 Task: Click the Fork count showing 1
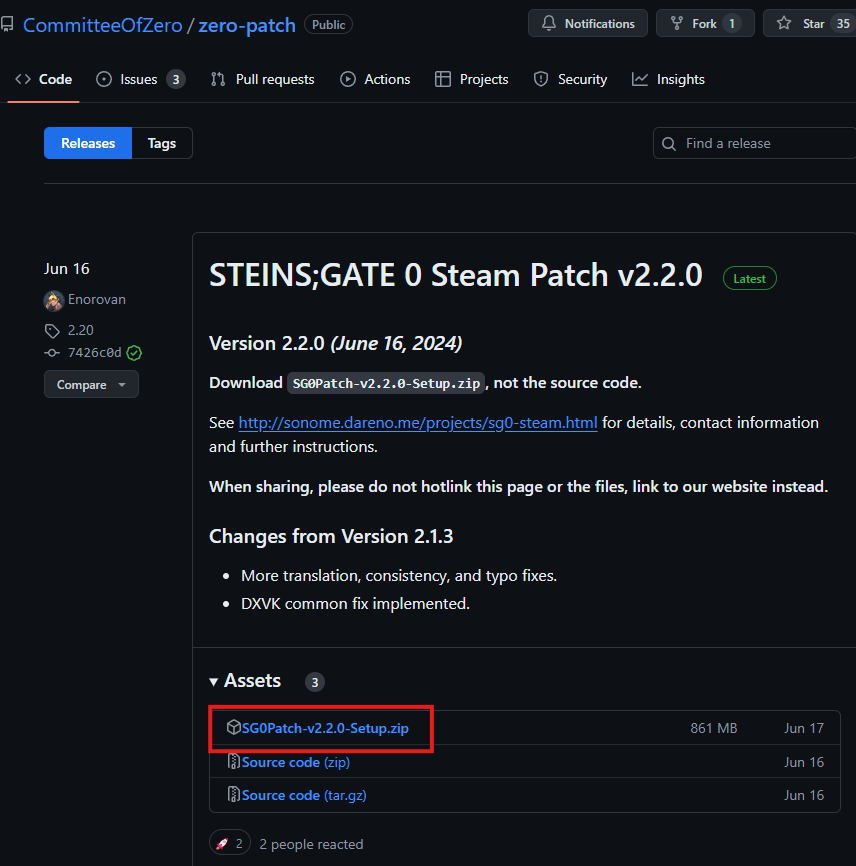coord(732,24)
